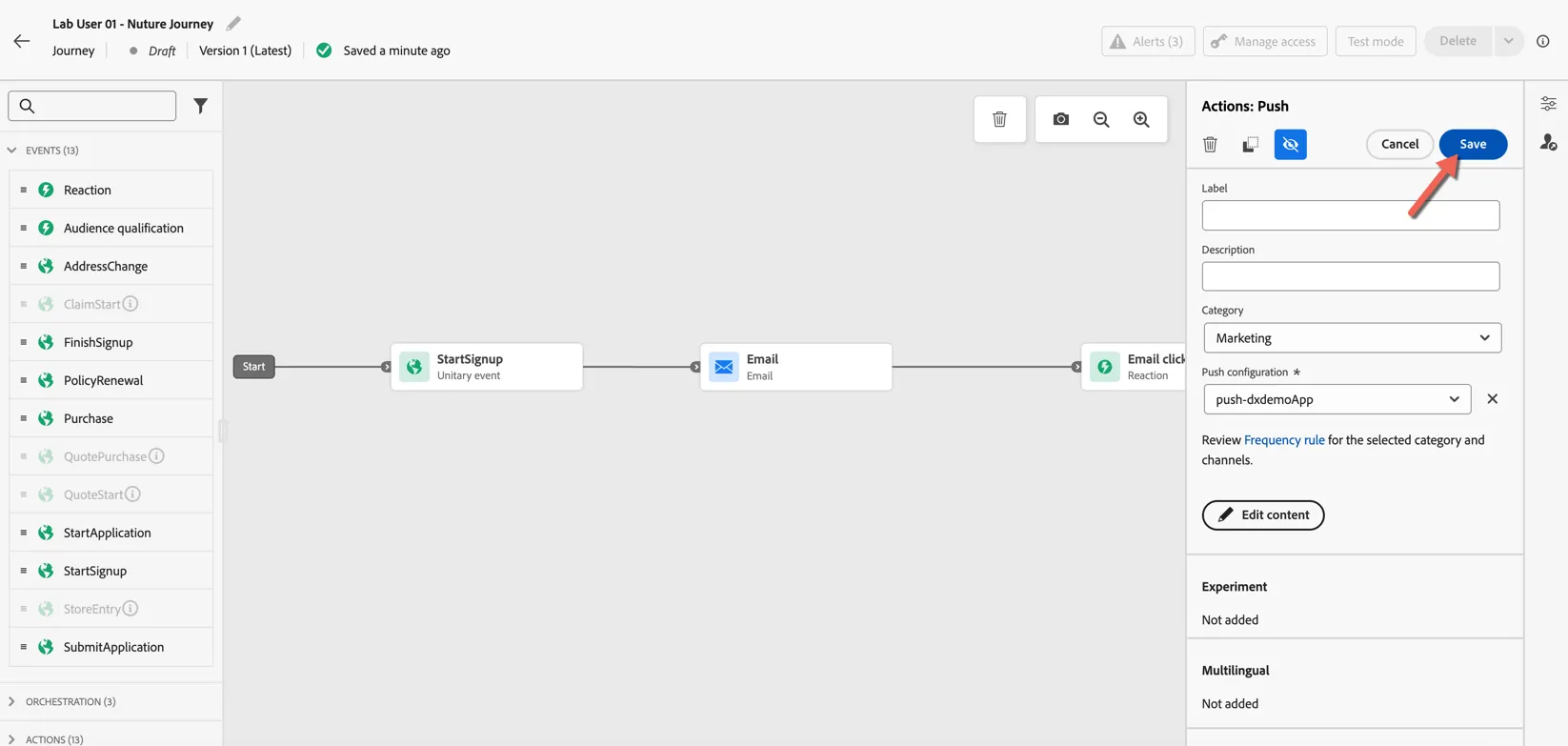Take a canvas screenshot with the camera icon
The height and width of the screenshot is (746, 1568).
(1060, 119)
